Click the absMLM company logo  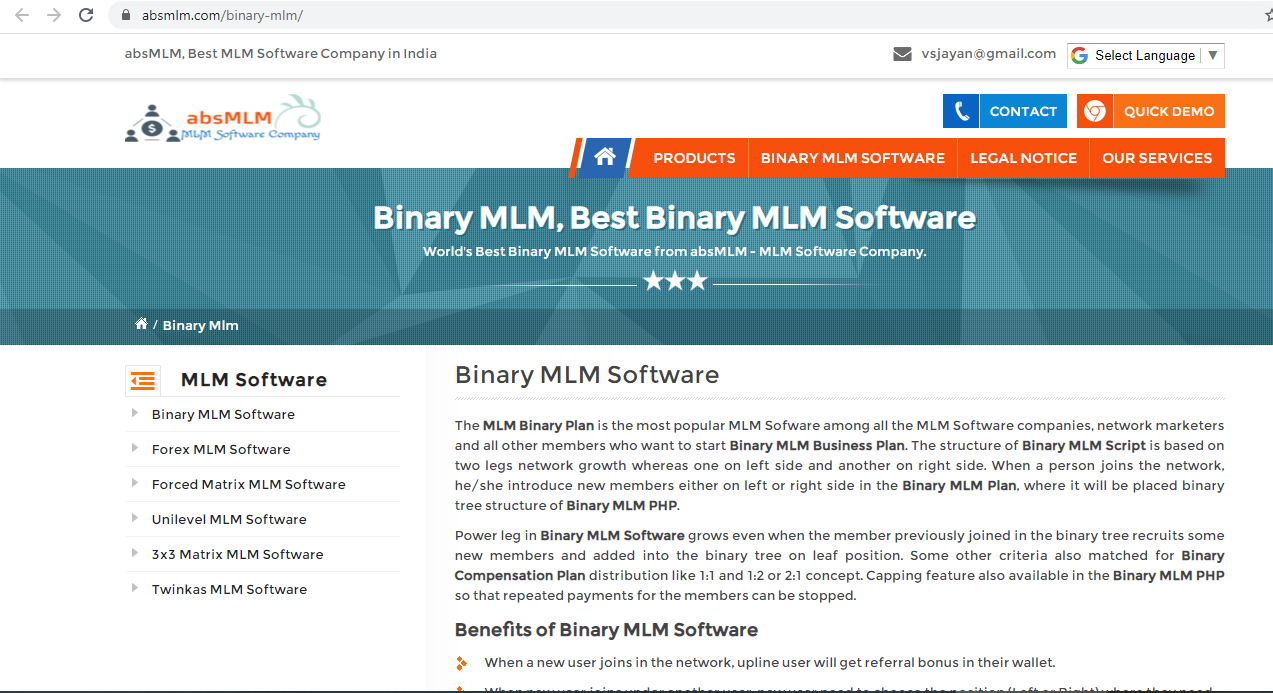[222, 117]
